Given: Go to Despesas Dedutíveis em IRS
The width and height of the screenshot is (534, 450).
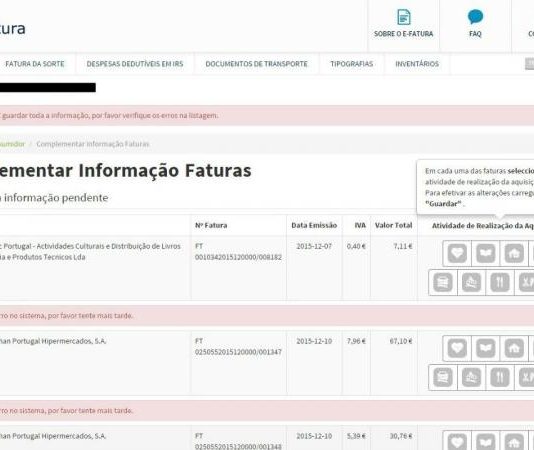Looking at the screenshot, I should point(135,64).
